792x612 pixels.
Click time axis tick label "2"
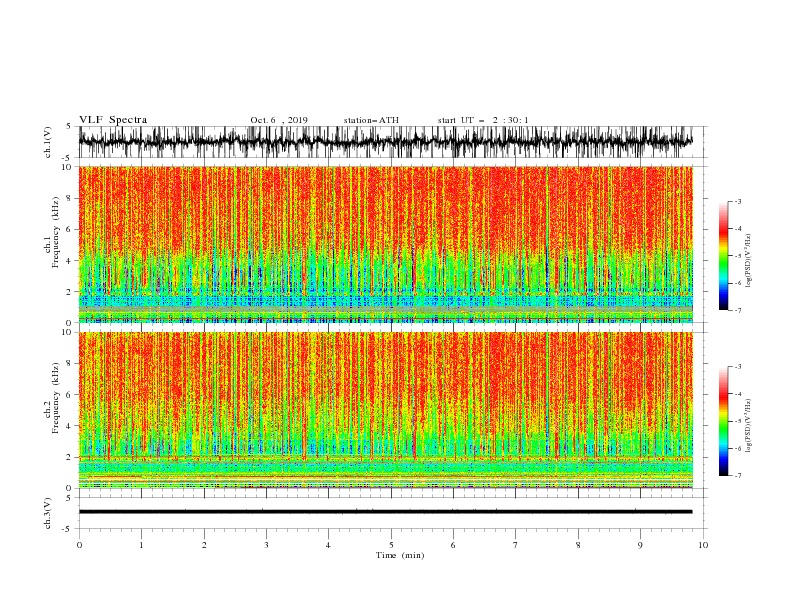[204, 545]
